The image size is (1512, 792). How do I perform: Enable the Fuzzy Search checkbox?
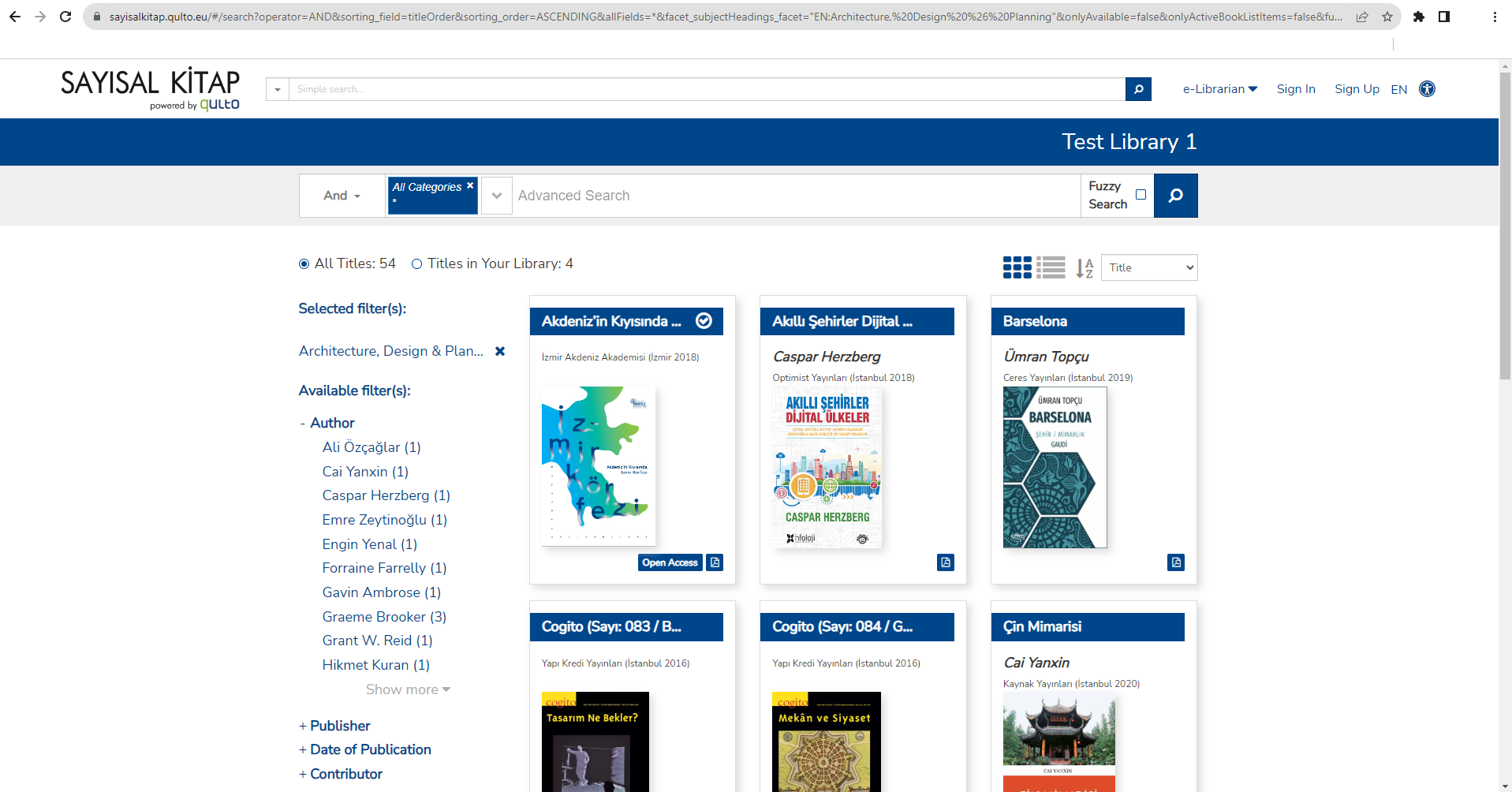[1141, 195]
